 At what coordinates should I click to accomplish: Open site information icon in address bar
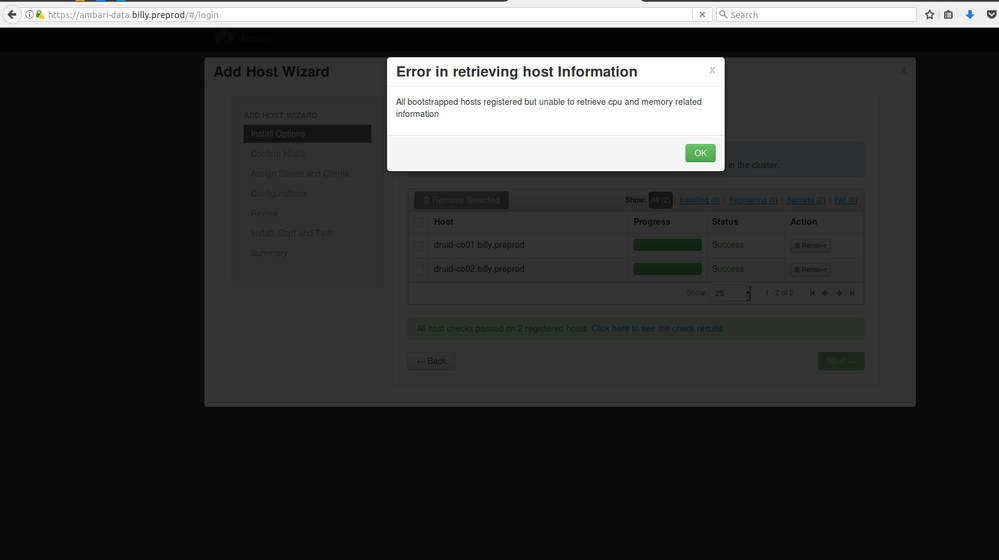[29, 15]
